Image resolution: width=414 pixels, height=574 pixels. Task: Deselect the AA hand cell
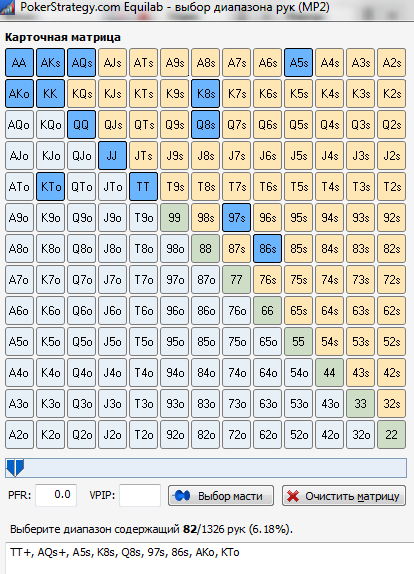[x=19, y=63]
